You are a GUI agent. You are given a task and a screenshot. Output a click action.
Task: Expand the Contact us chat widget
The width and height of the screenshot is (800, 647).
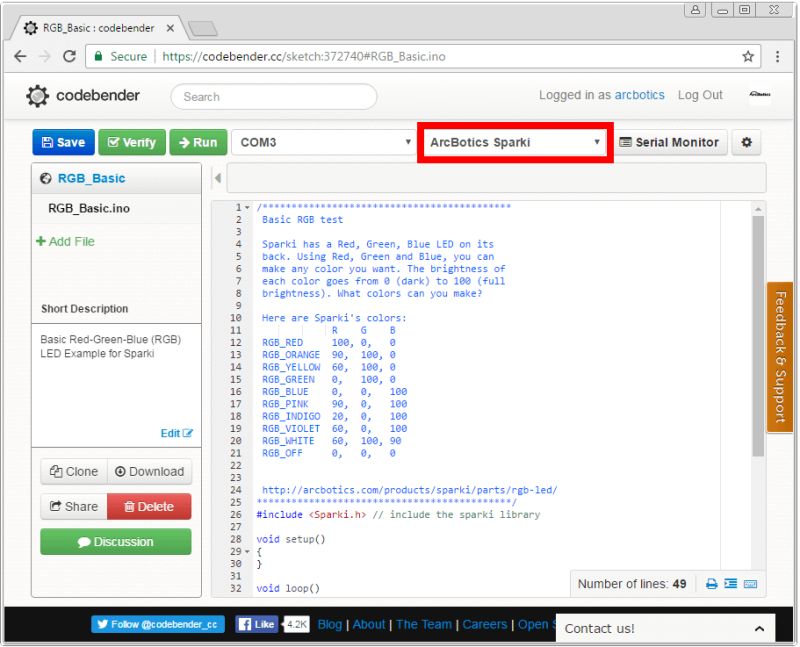pyautogui.click(x=665, y=629)
